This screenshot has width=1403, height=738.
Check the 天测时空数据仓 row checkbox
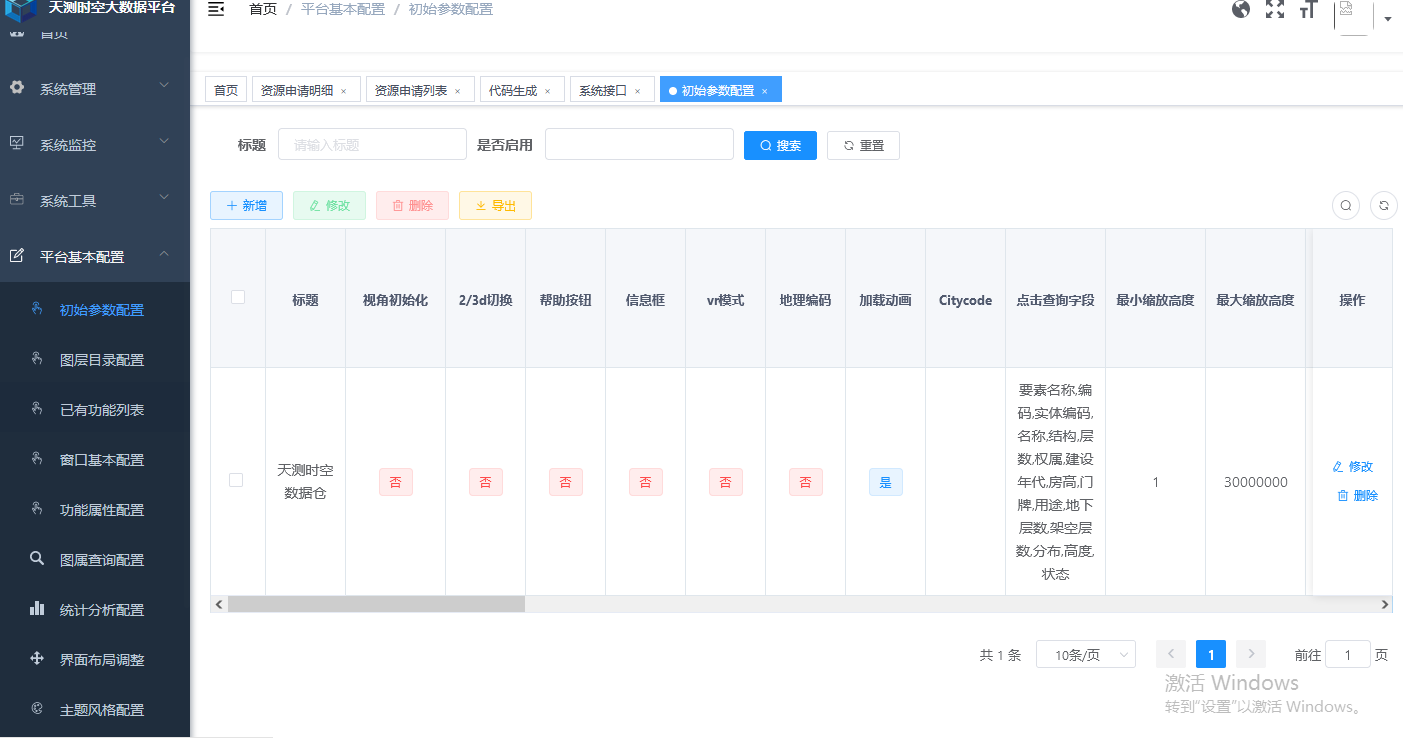pos(236,480)
